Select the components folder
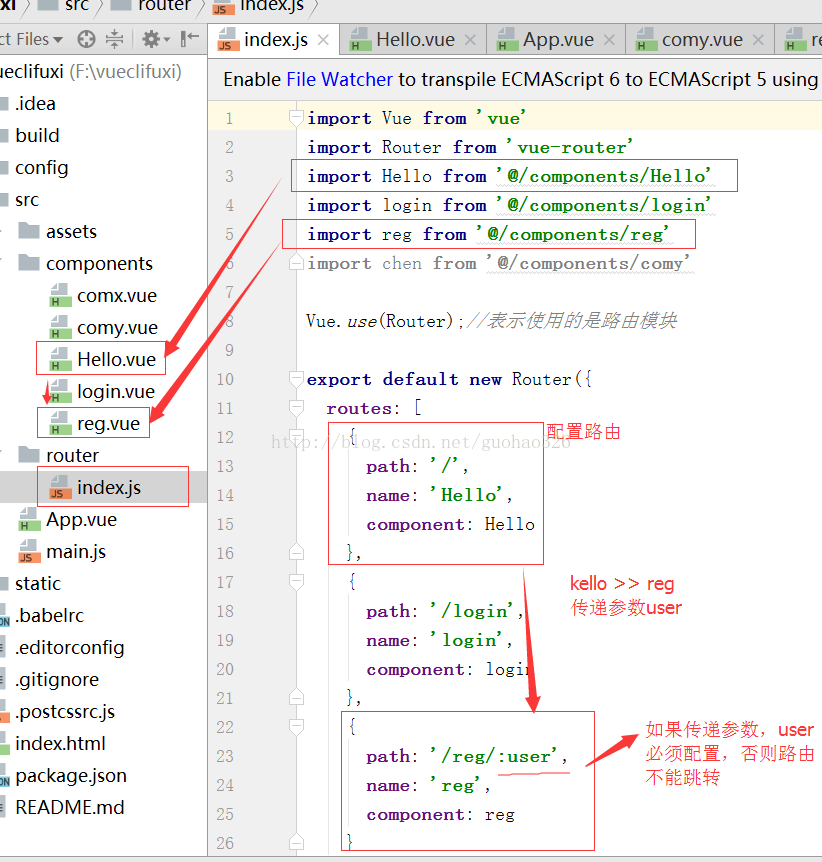 (99, 263)
